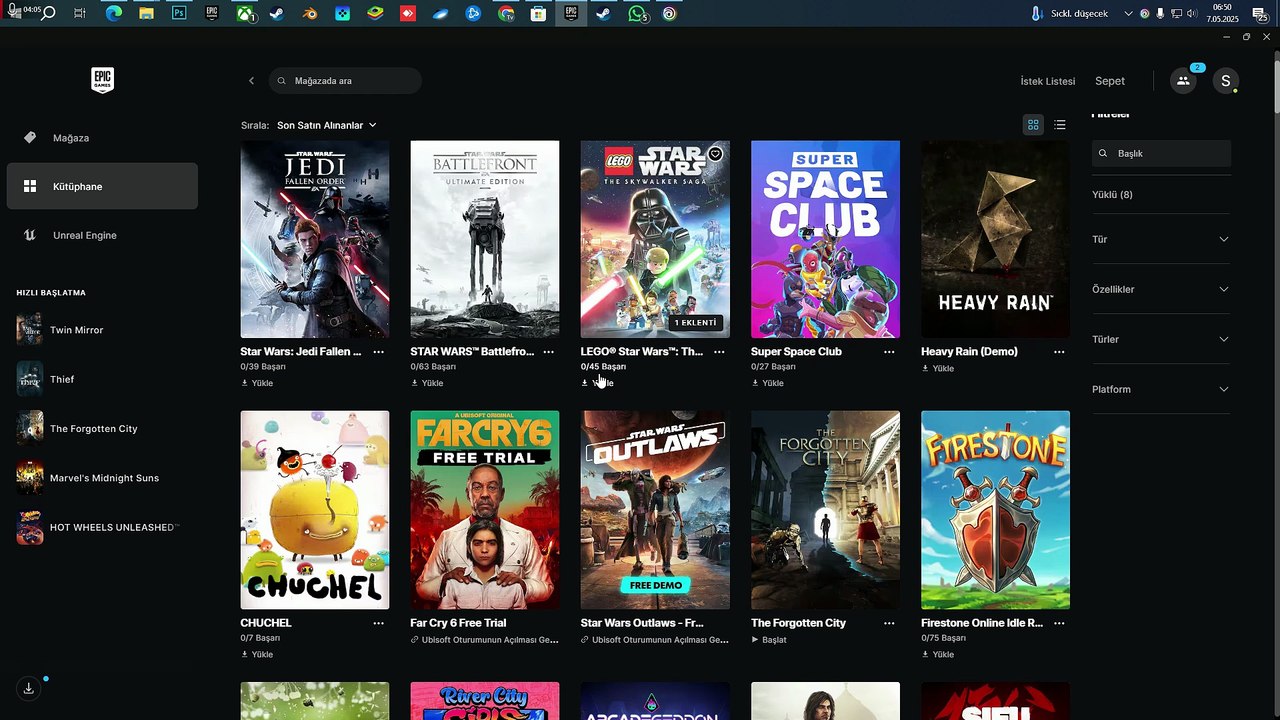Select Kütüphane in the sidebar
The image size is (1280, 720).
102,186
